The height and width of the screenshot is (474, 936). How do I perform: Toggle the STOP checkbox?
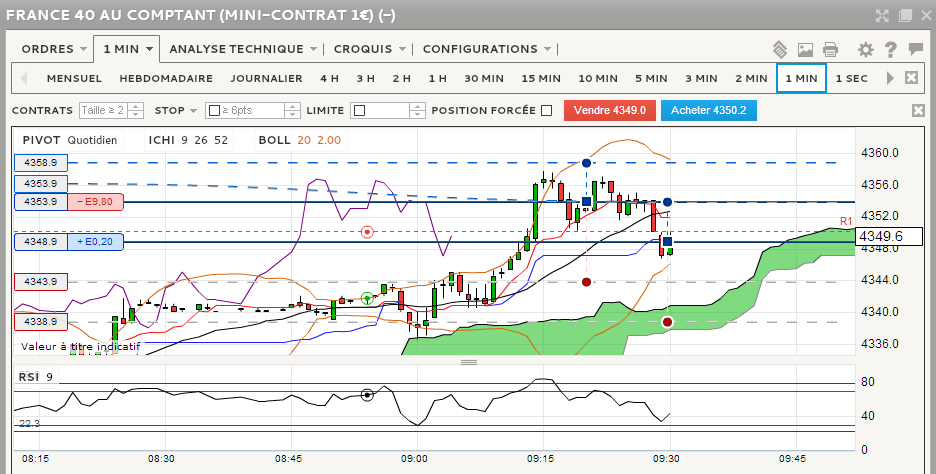pos(214,111)
